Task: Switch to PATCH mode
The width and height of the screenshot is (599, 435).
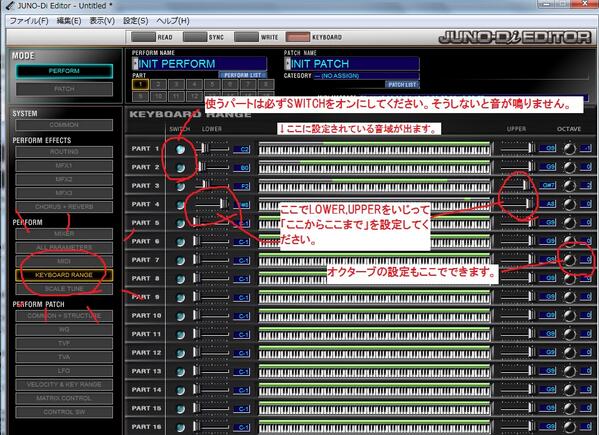Action: coord(64,89)
